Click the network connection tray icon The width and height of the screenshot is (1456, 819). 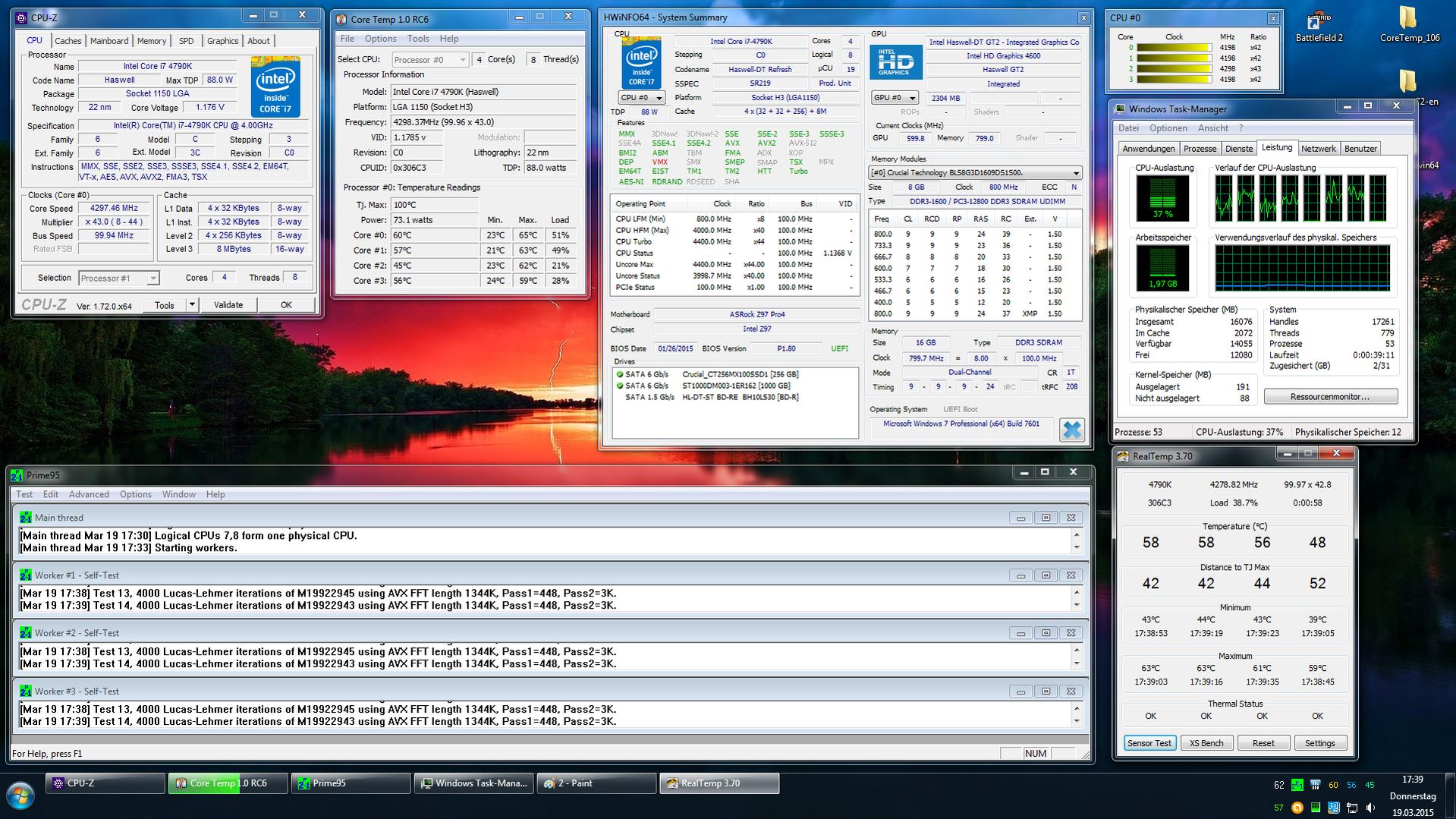click(x=1352, y=808)
